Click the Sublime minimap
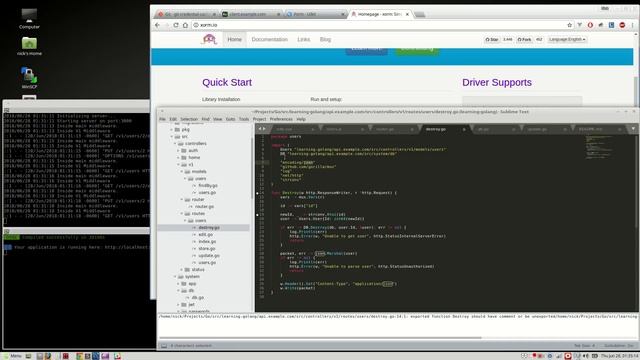 pyautogui.click(x=599, y=147)
